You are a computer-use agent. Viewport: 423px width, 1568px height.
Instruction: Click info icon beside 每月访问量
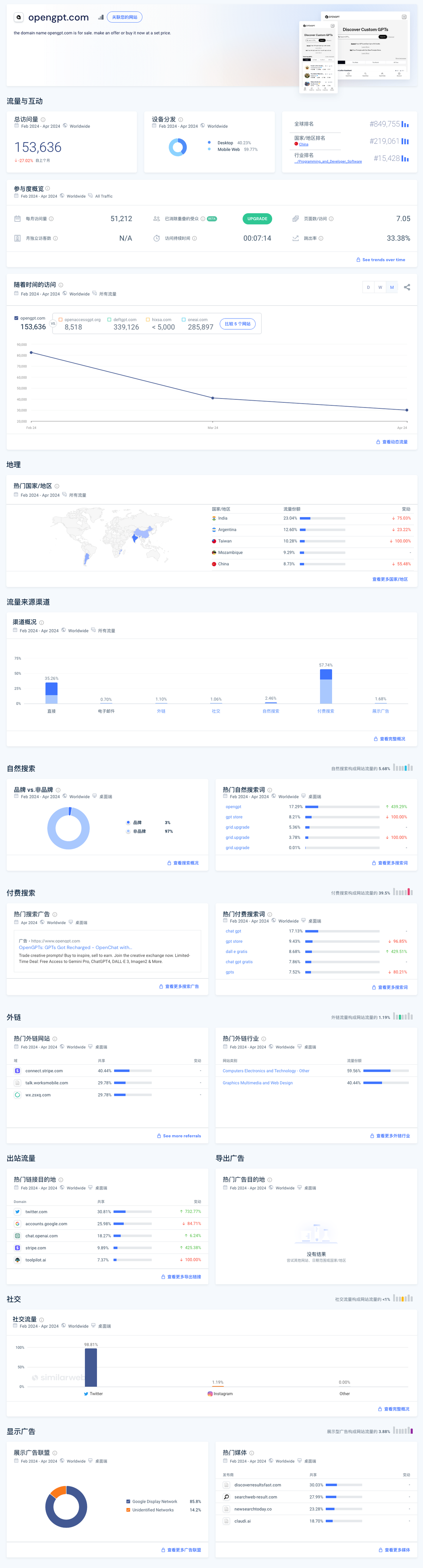(x=51, y=219)
